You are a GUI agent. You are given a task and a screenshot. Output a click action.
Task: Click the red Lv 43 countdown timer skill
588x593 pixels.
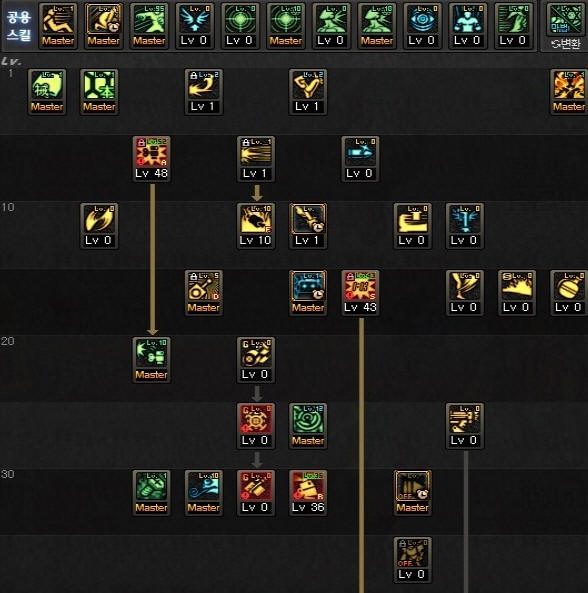(360, 293)
